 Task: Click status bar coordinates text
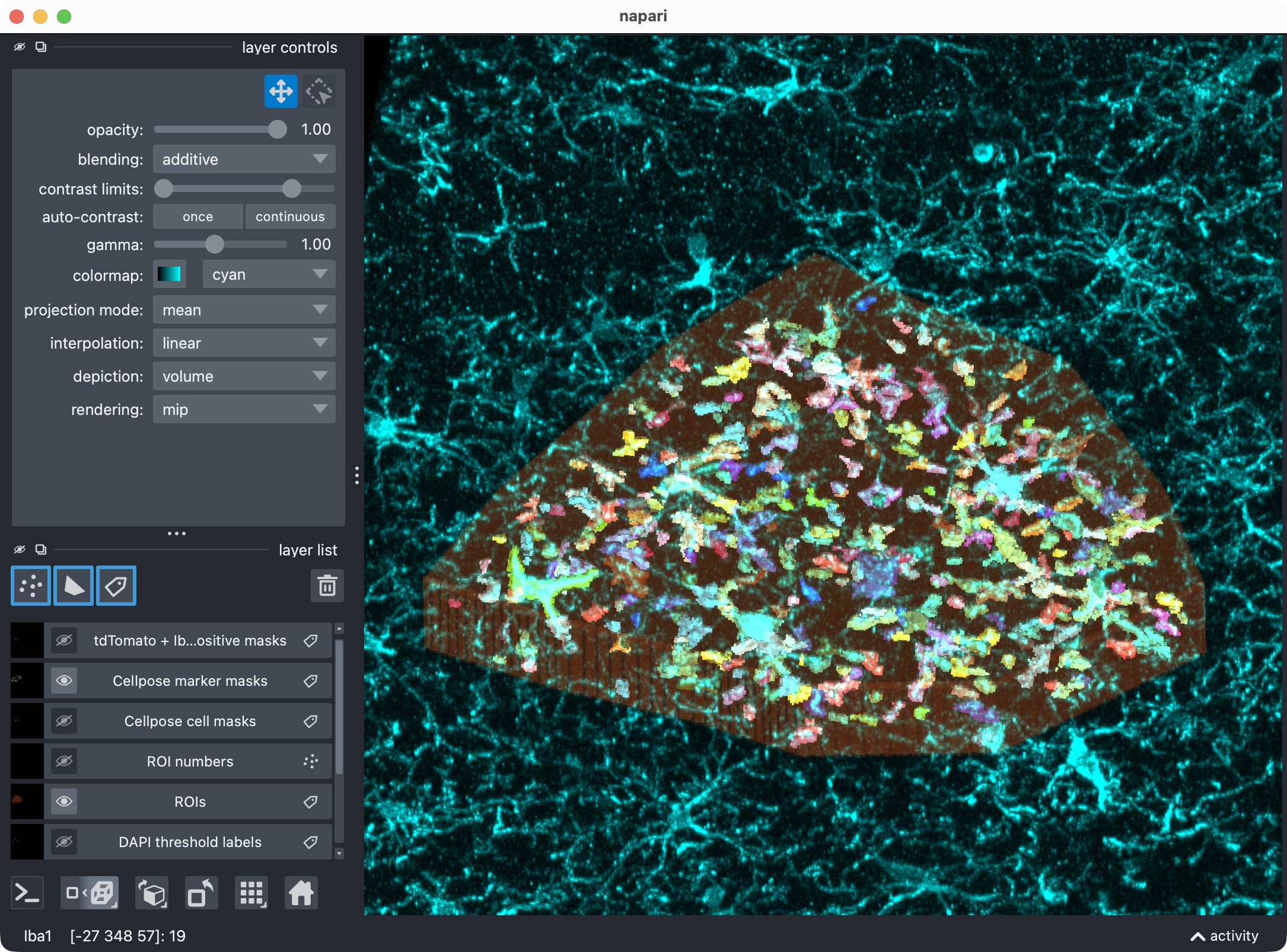pos(128,936)
